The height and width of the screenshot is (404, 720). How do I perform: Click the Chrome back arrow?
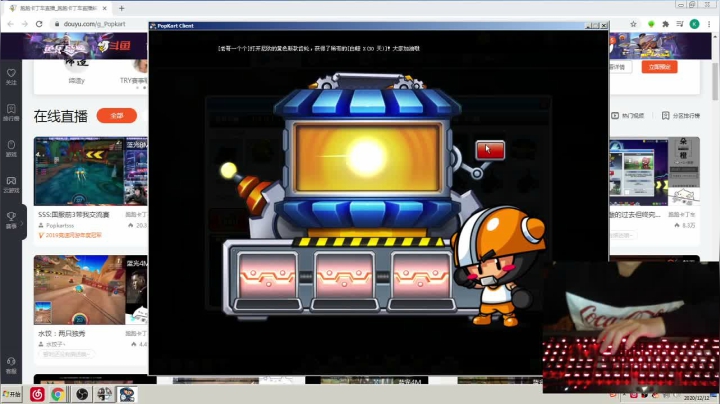pos(11,24)
